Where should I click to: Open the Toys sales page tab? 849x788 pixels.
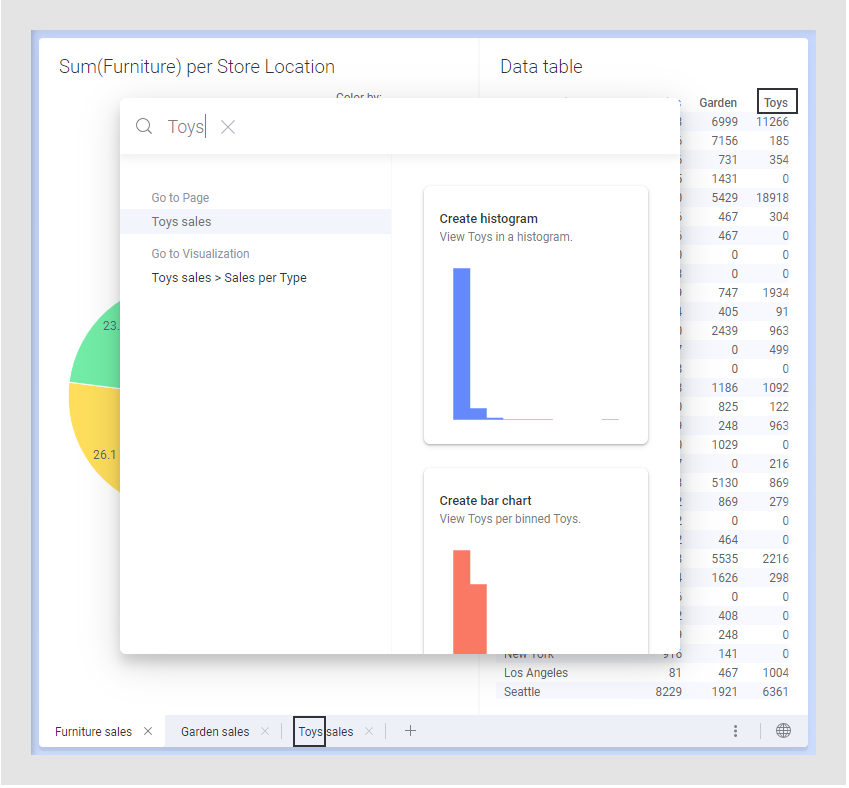tap(325, 731)
